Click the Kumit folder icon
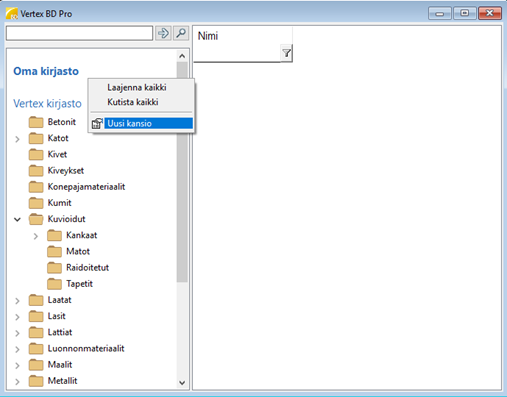The height and width of the screenshot is (397, 507). click(36, 203)
